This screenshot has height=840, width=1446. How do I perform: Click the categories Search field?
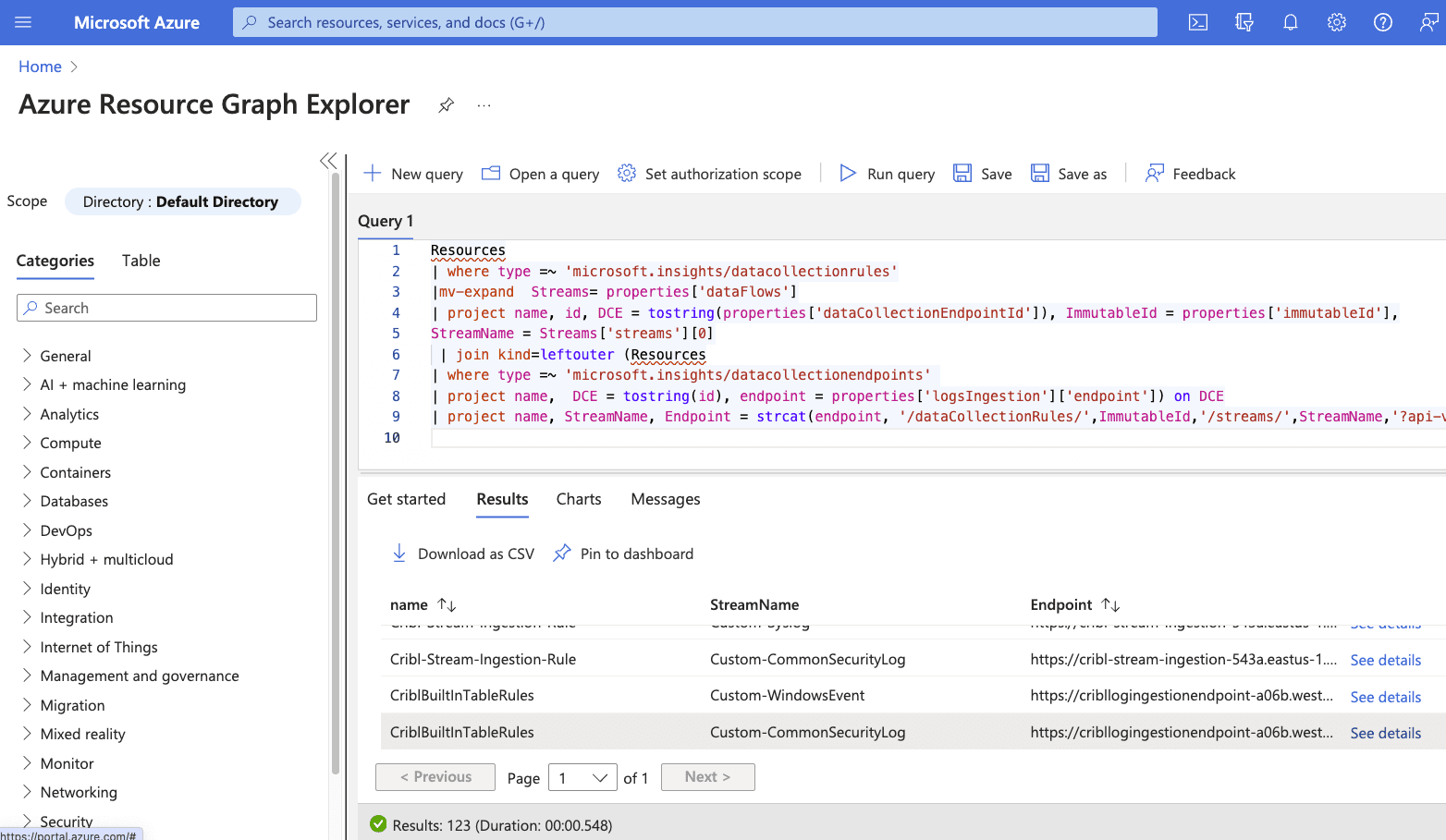click(166, 308)
